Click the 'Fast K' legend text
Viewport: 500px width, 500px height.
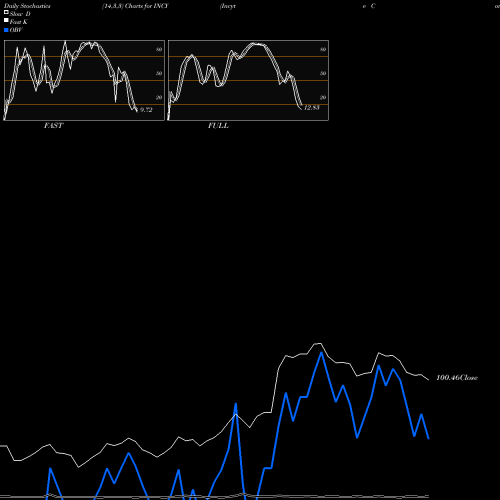[19, 22]
